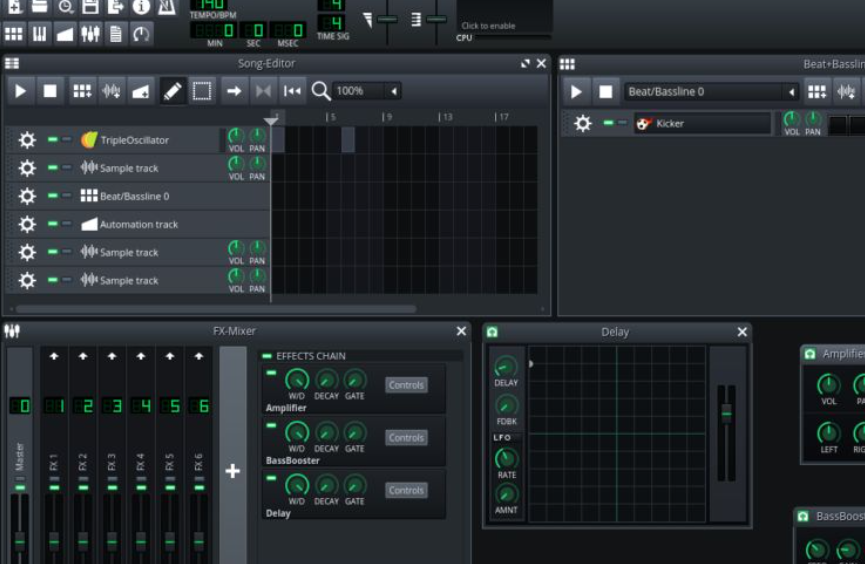This screenshot has width=865, height=564.
Task: Open the controller rack icon
Action: [x=141, y=34]
